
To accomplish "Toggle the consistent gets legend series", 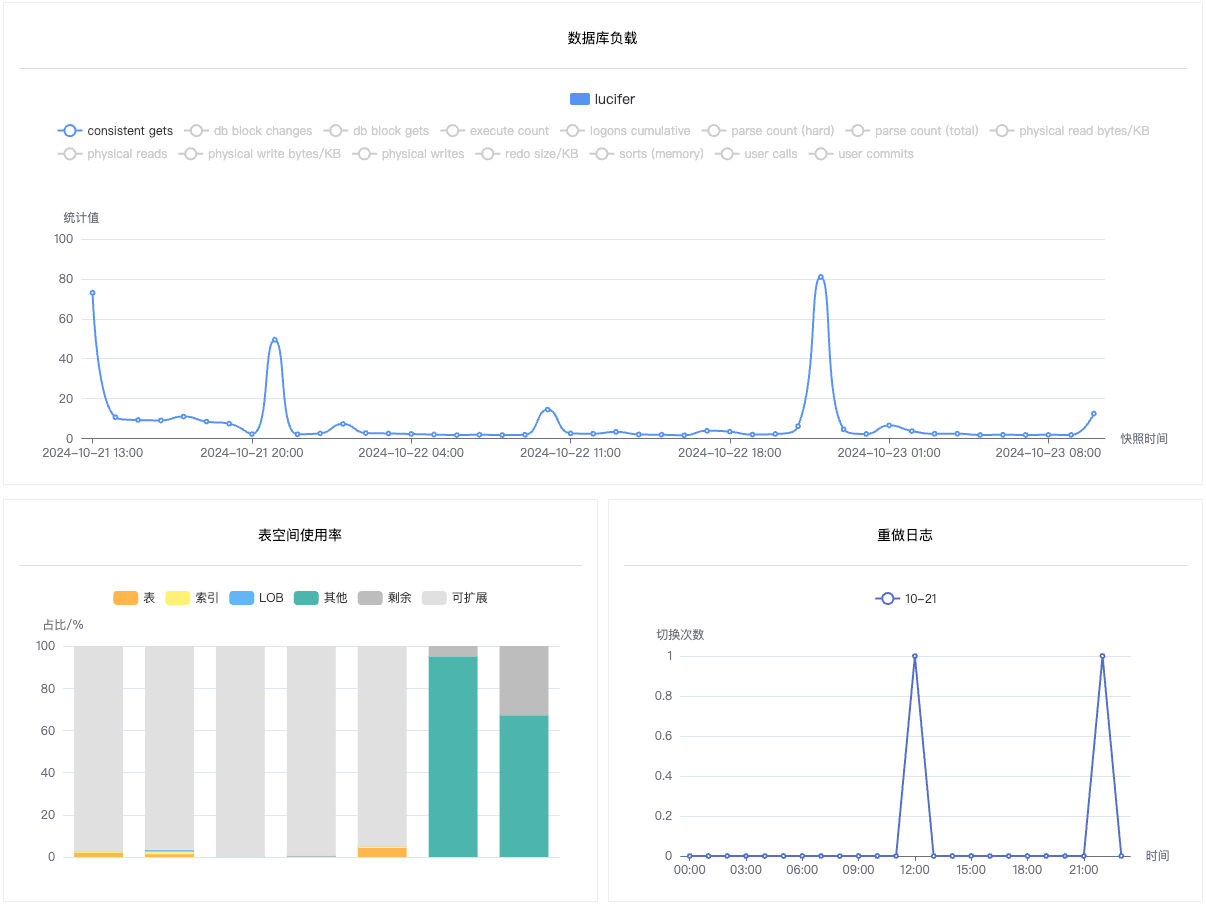I will (x=115, y=131).
